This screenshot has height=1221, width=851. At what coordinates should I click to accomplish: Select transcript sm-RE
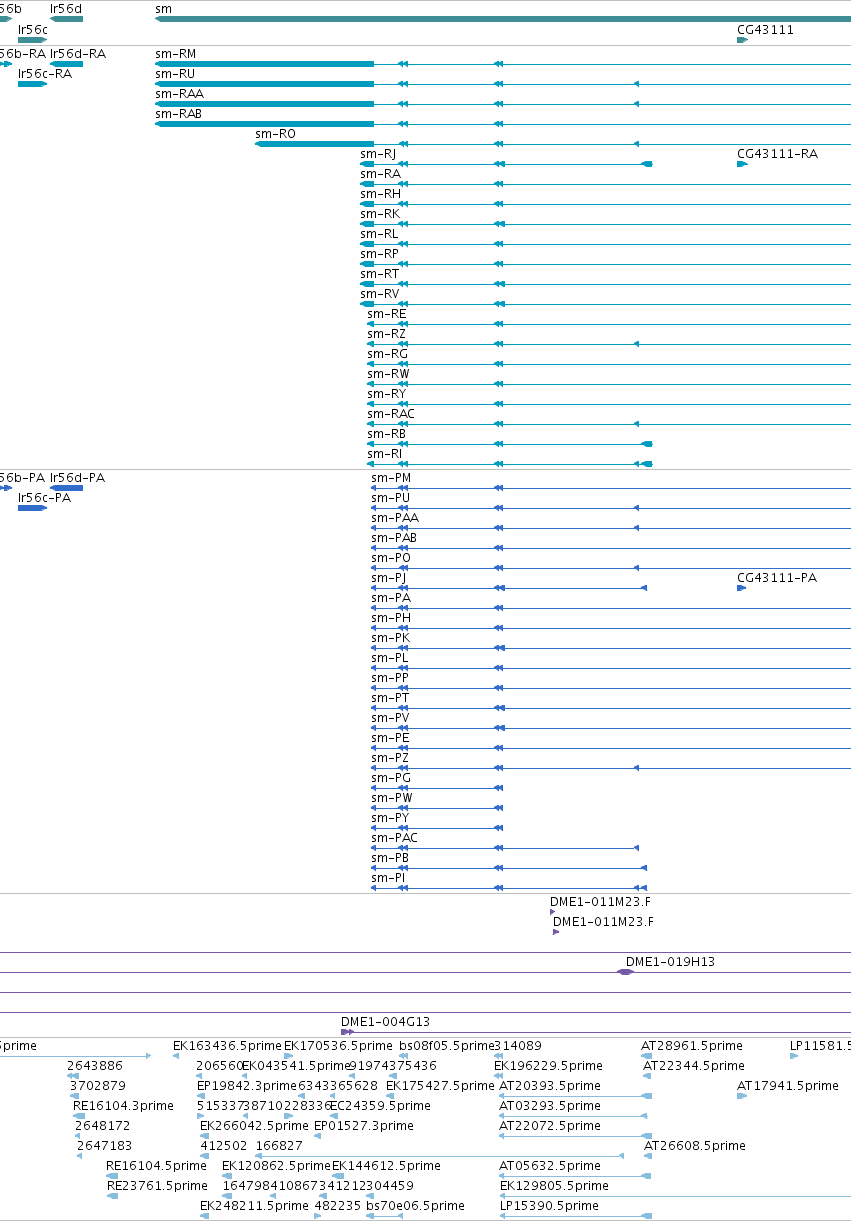point(387,313)
